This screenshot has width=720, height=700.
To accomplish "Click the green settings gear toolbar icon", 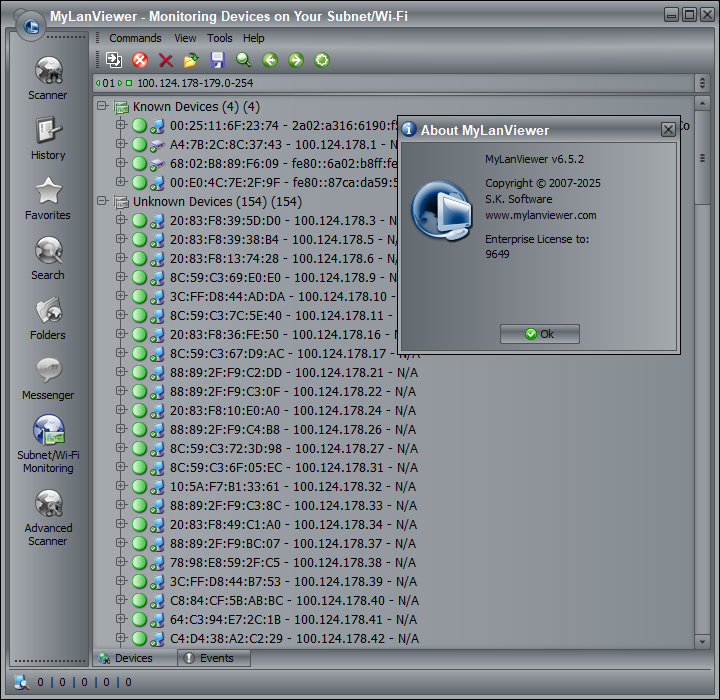I will point(322,60).
